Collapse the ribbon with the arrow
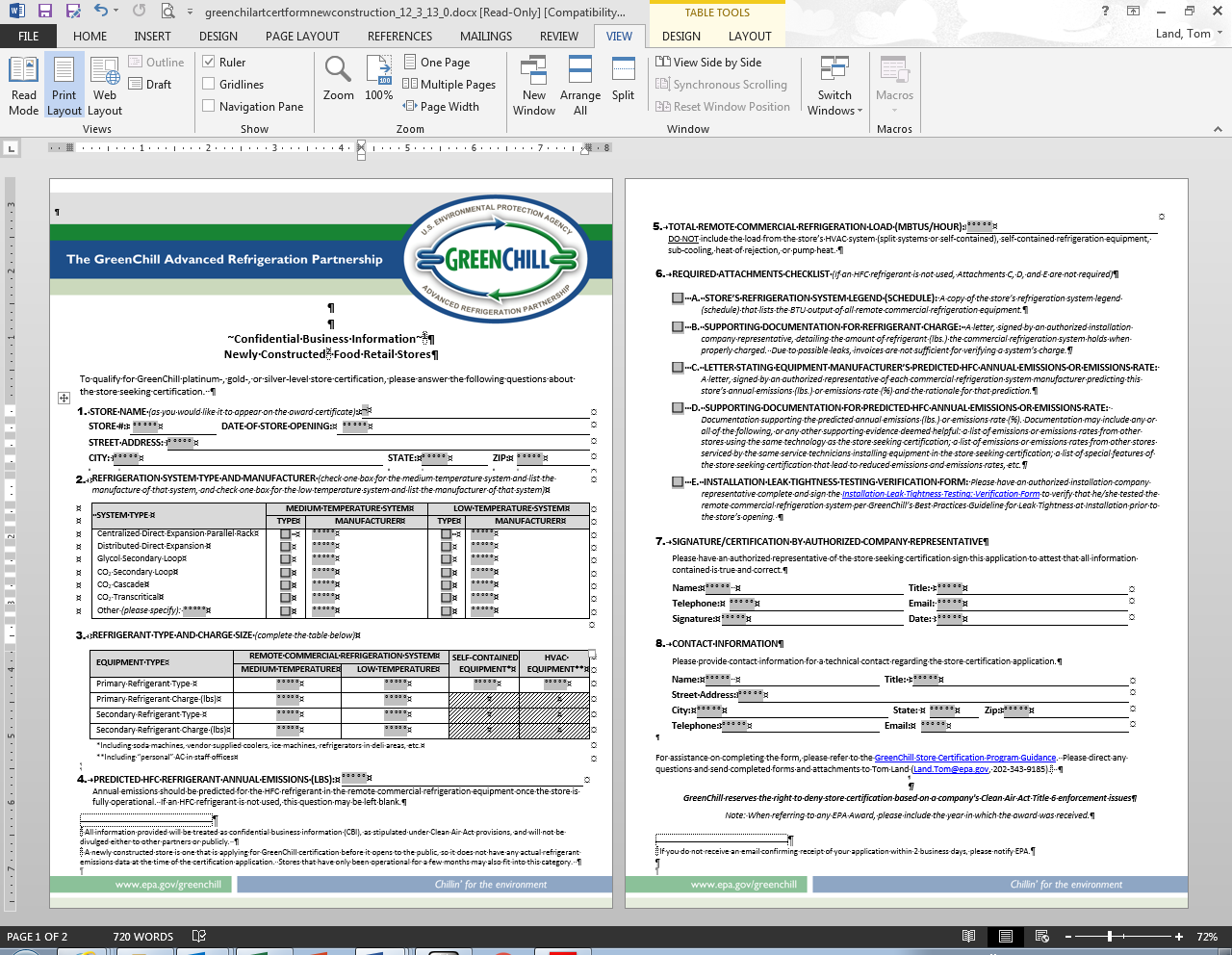The image size is (1232, 955). [1218, 129]
